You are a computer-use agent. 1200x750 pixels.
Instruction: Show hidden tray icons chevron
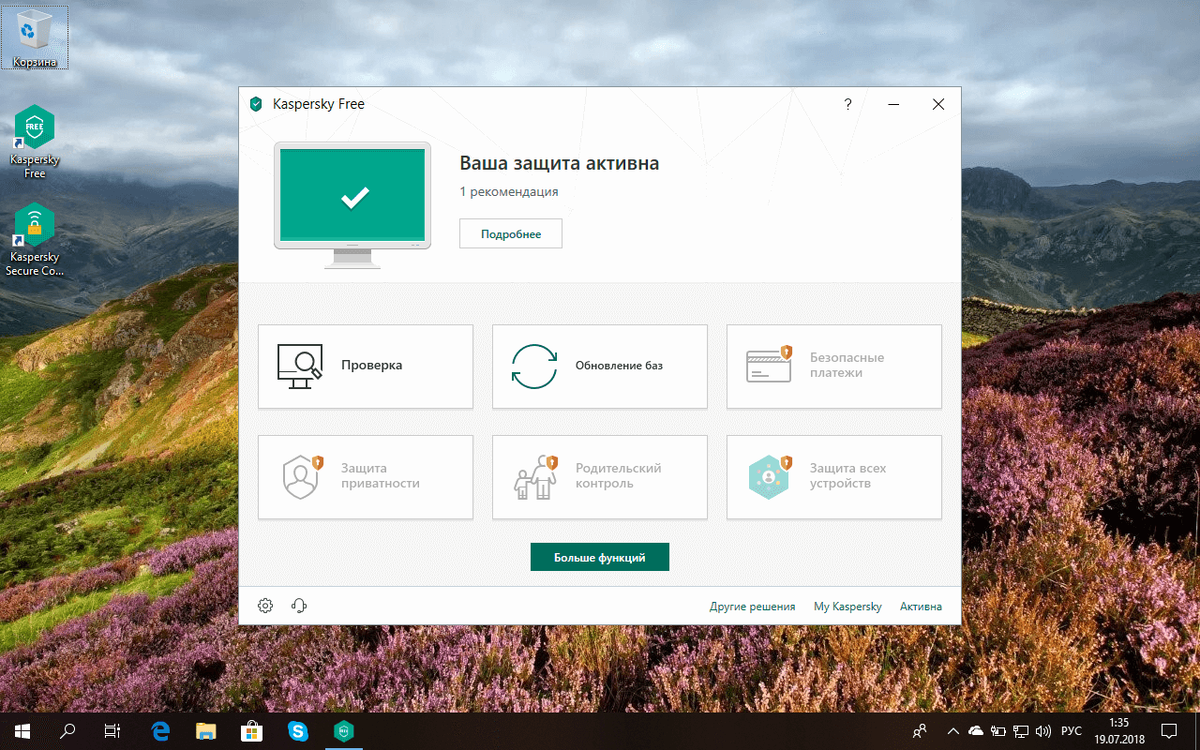pos(953,731)
